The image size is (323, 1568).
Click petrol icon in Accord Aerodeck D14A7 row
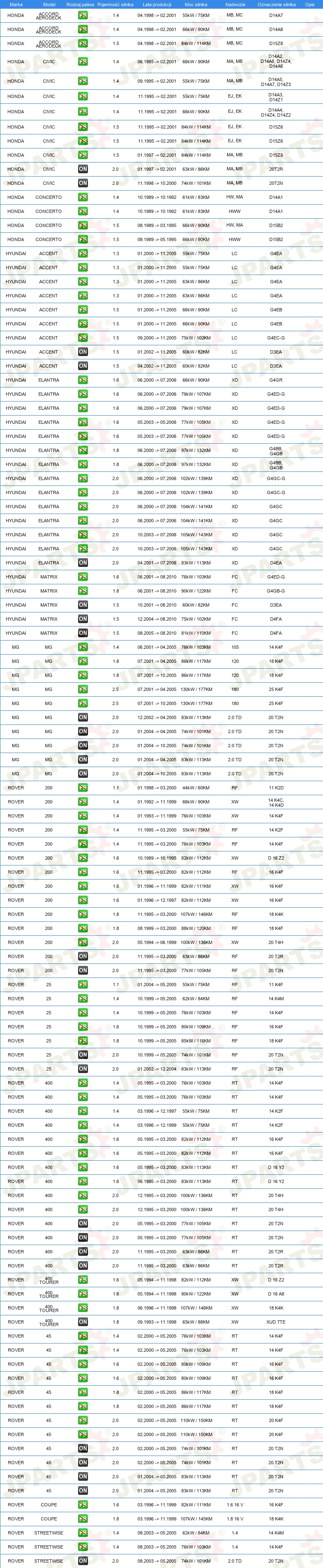click(83, 15)
